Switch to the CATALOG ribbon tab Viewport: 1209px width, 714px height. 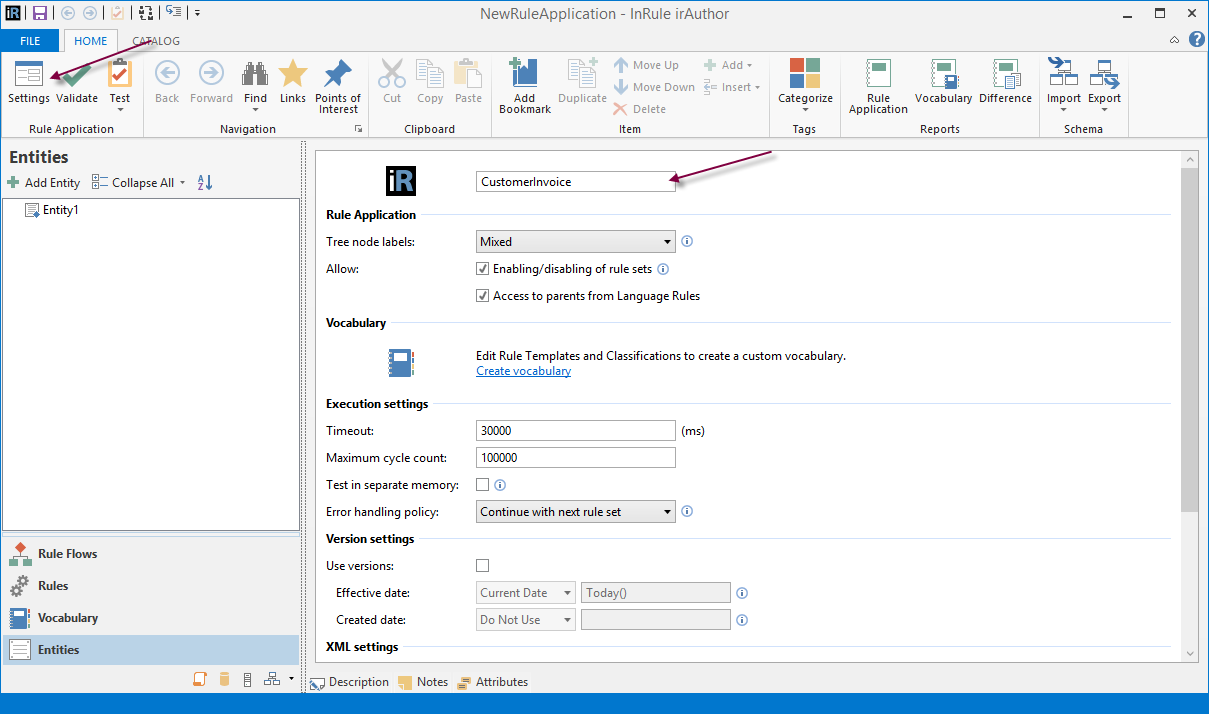click(x=156, y=41)
